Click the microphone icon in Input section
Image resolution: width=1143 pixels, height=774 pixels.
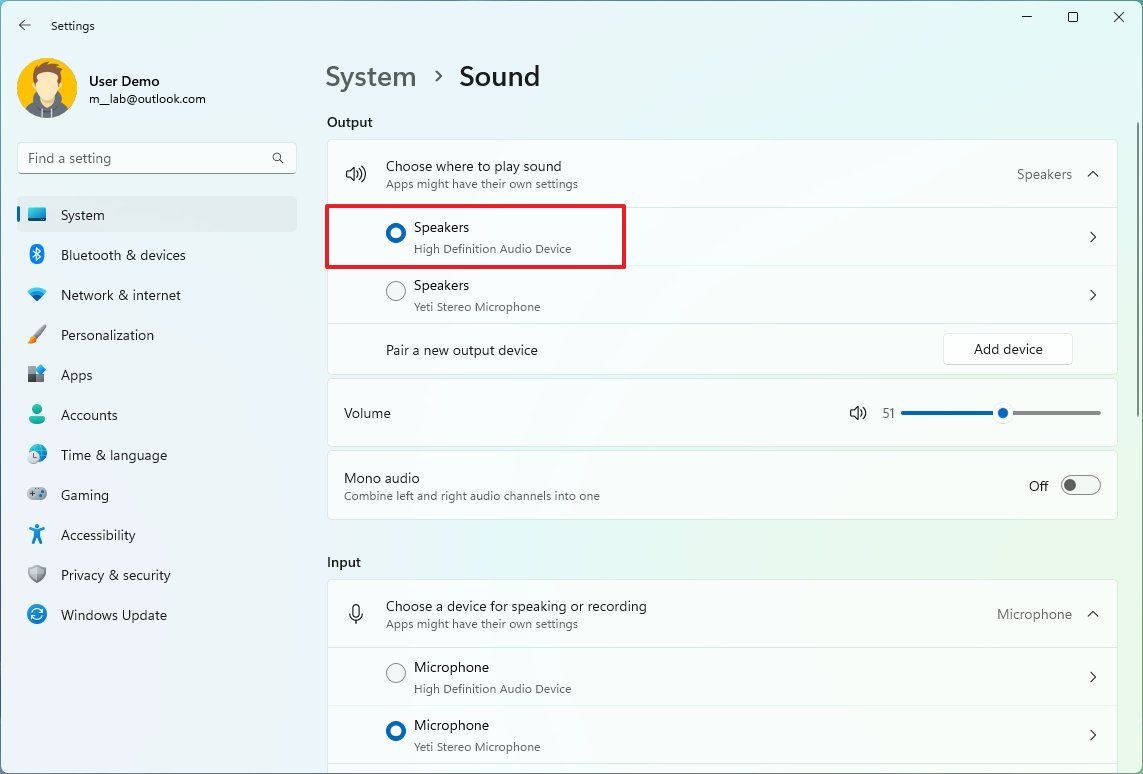(356, 613)
